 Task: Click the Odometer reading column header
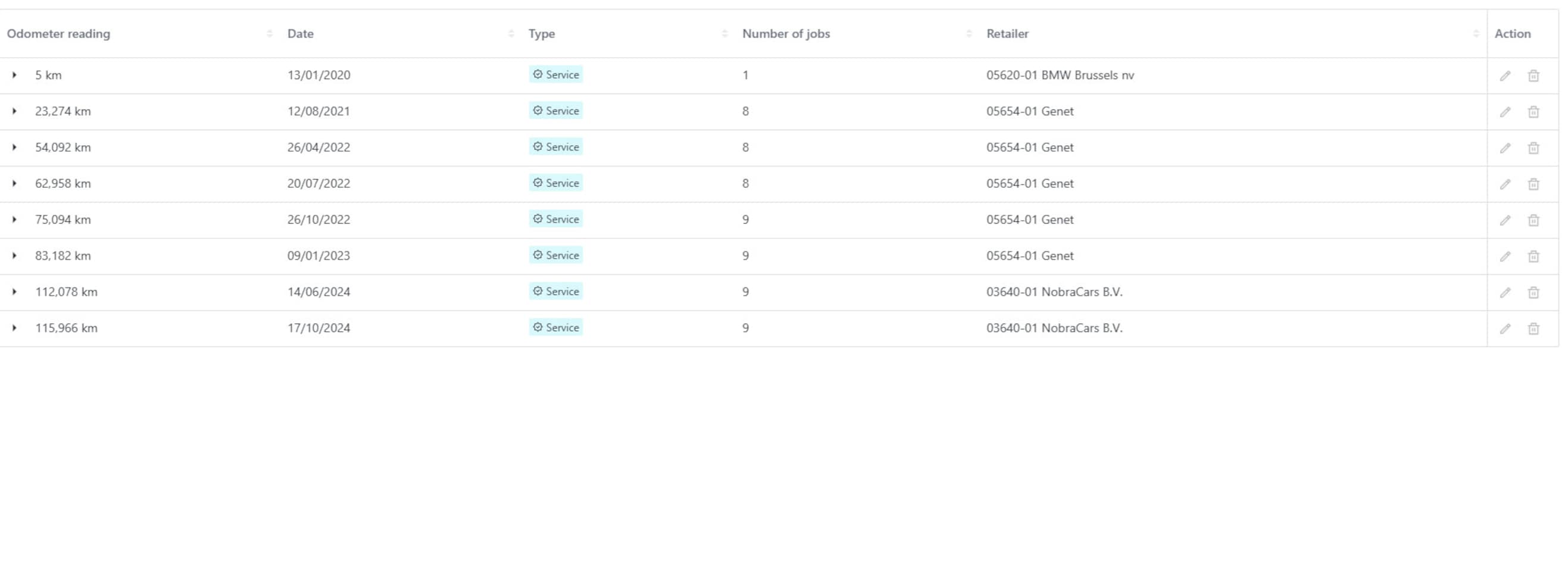58,34
